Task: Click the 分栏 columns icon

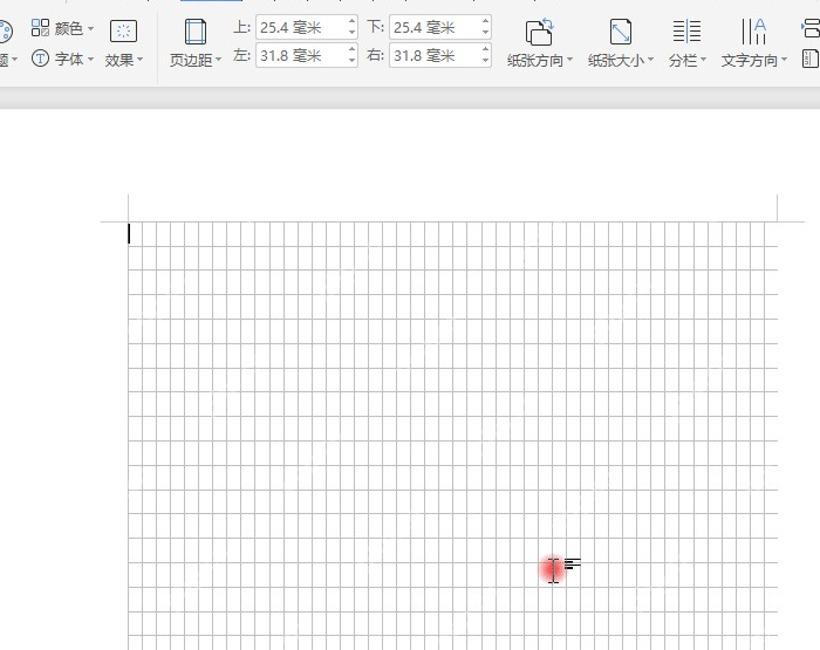Action: [687, 31]
